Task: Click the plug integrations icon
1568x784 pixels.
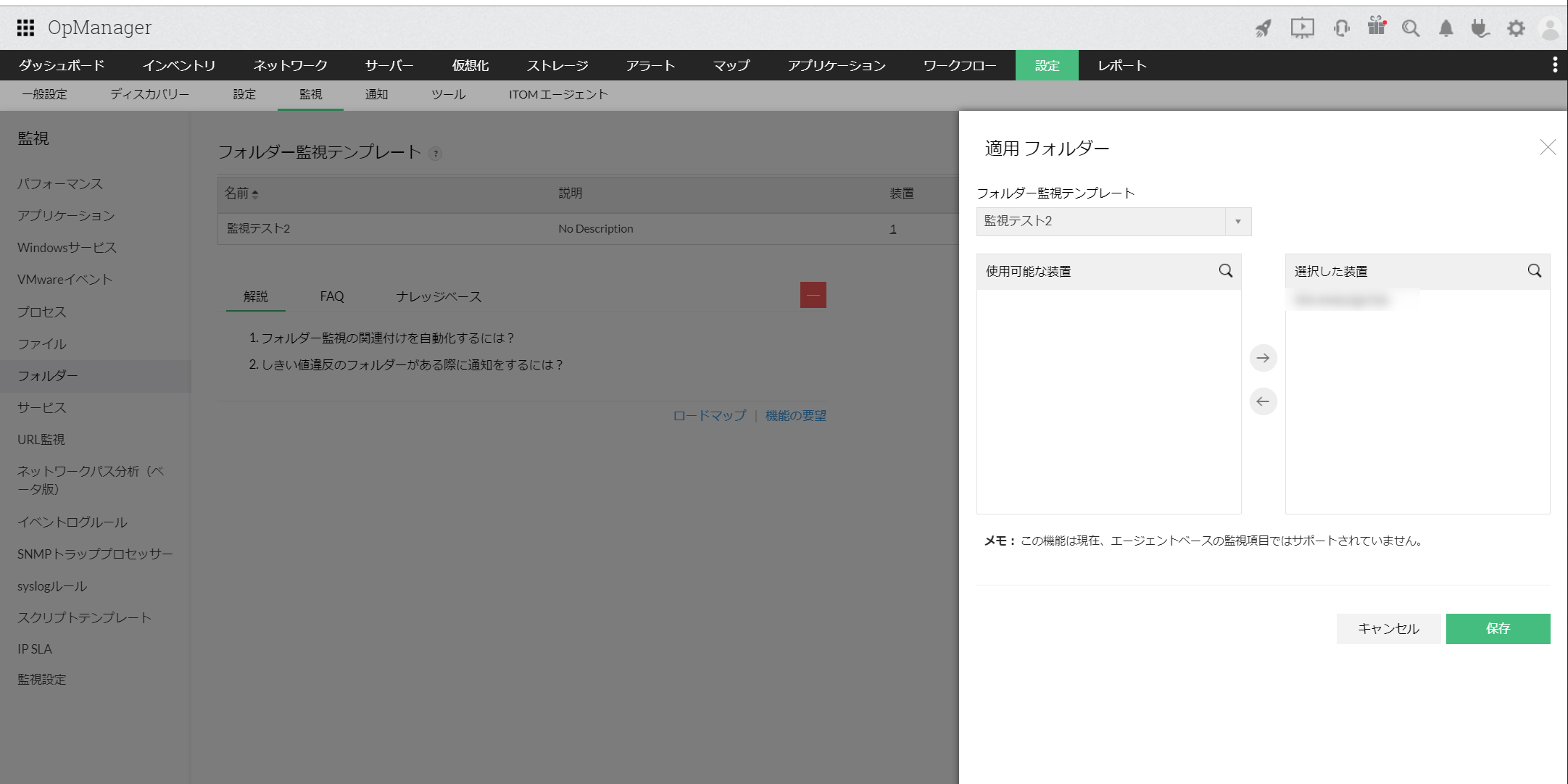Action: pyautogui.click(x=1480, y=28)
